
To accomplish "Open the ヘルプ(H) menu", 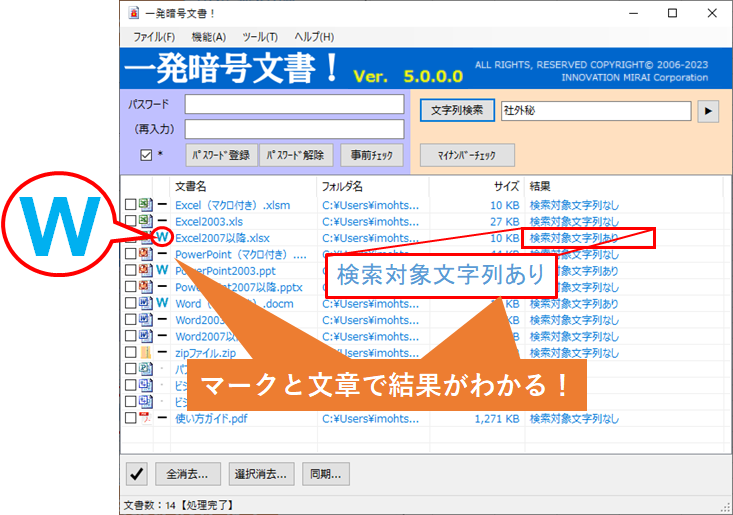I will click(x=314, y=37).
